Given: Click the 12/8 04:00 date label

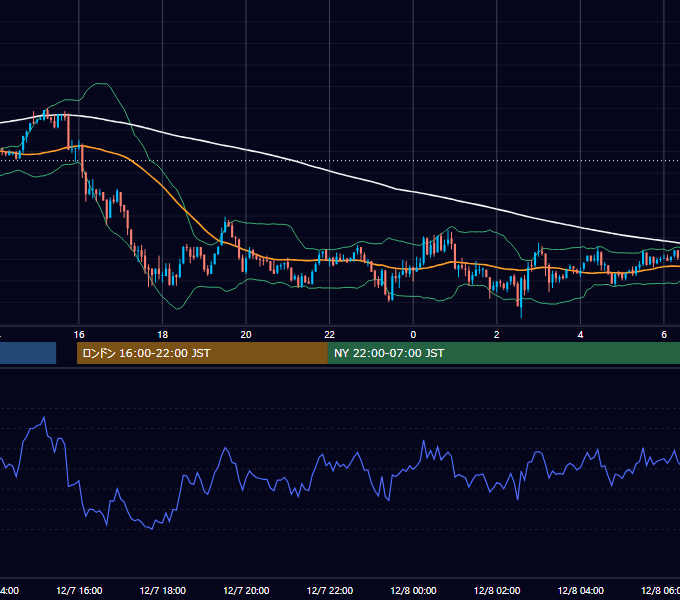Looking at the screenshot, I should click(581, 591).
